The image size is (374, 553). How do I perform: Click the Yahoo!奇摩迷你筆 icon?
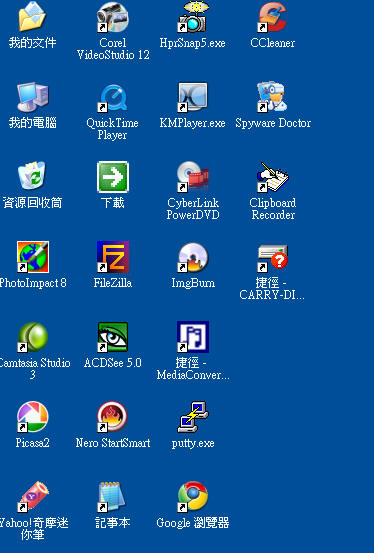(x=32, y=497)
